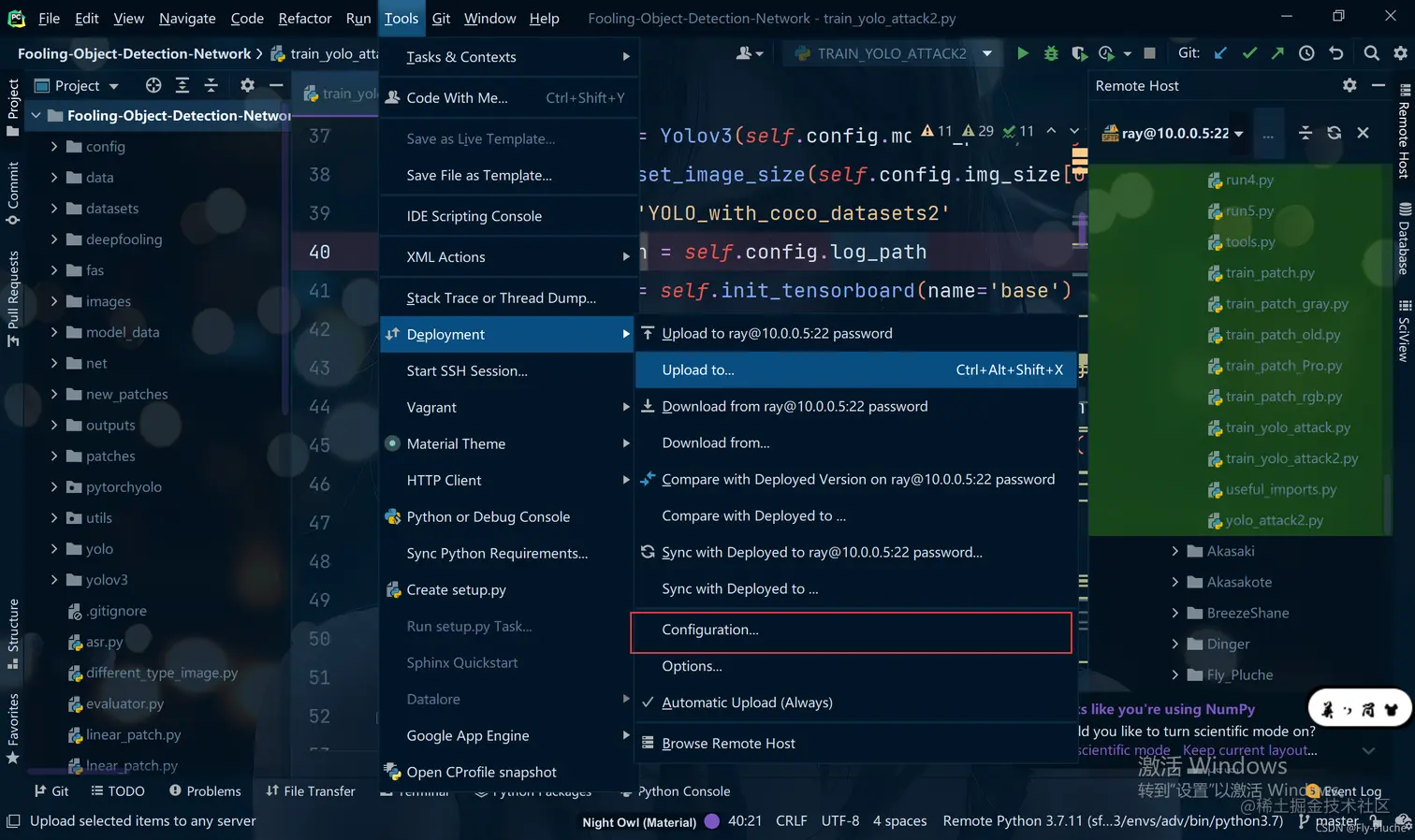Choose Sync Python Requirements... menu item
Image resolution: width=1415 pixels, height=840 pixels.
pyautogui.click(x=508, y=553)
